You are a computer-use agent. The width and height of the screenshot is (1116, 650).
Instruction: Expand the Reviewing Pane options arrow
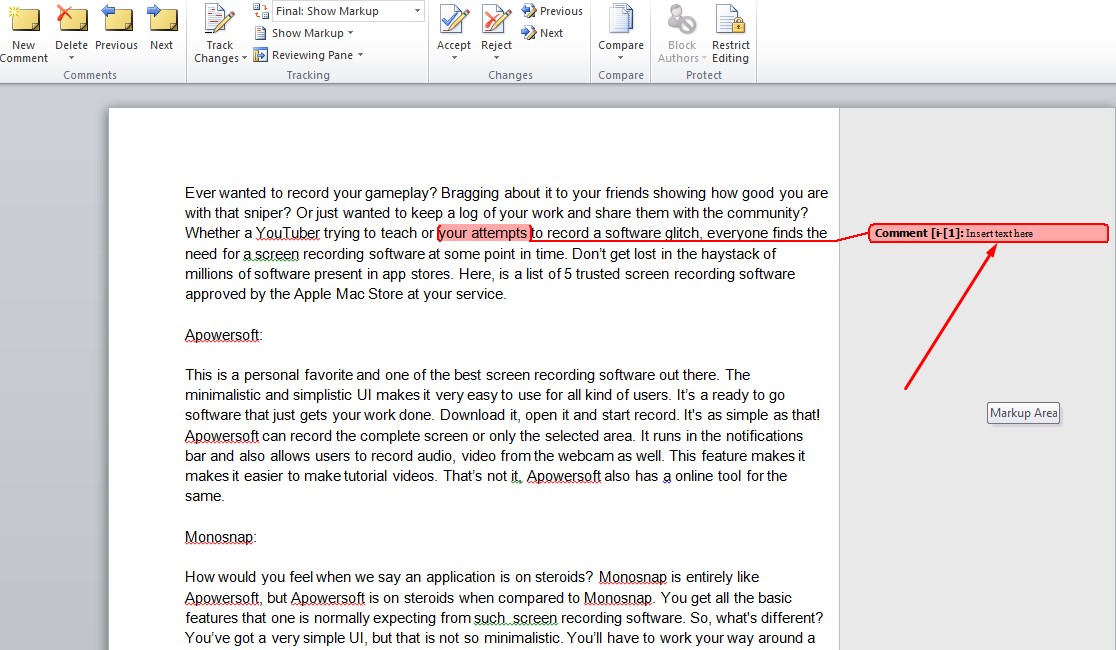pos(360,55)
